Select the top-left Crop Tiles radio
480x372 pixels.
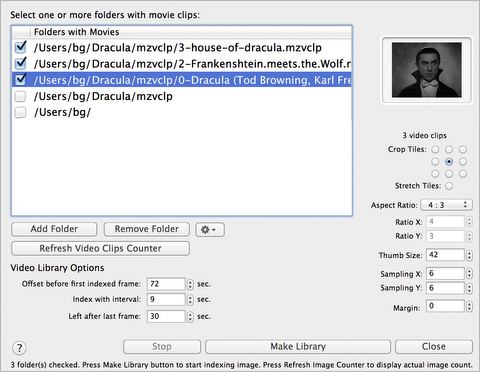(x=435, y=149)
